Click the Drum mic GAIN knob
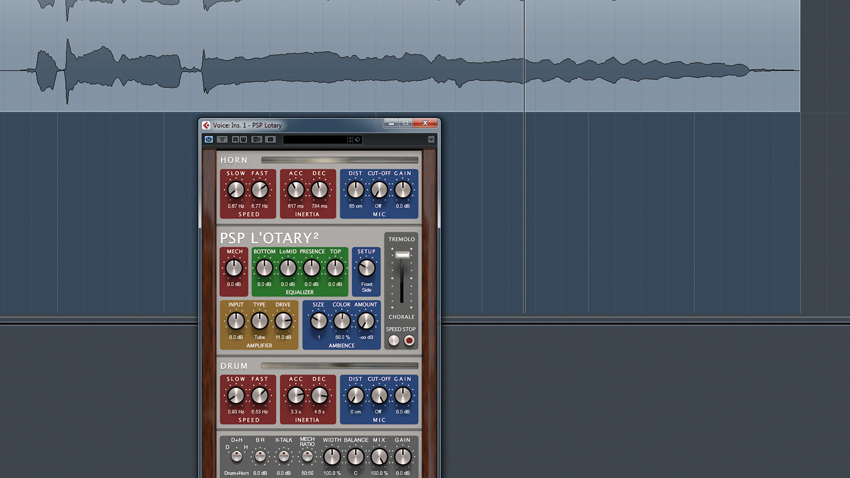The width and height of the screenshot is (850, 478). (x=403, y=396)
